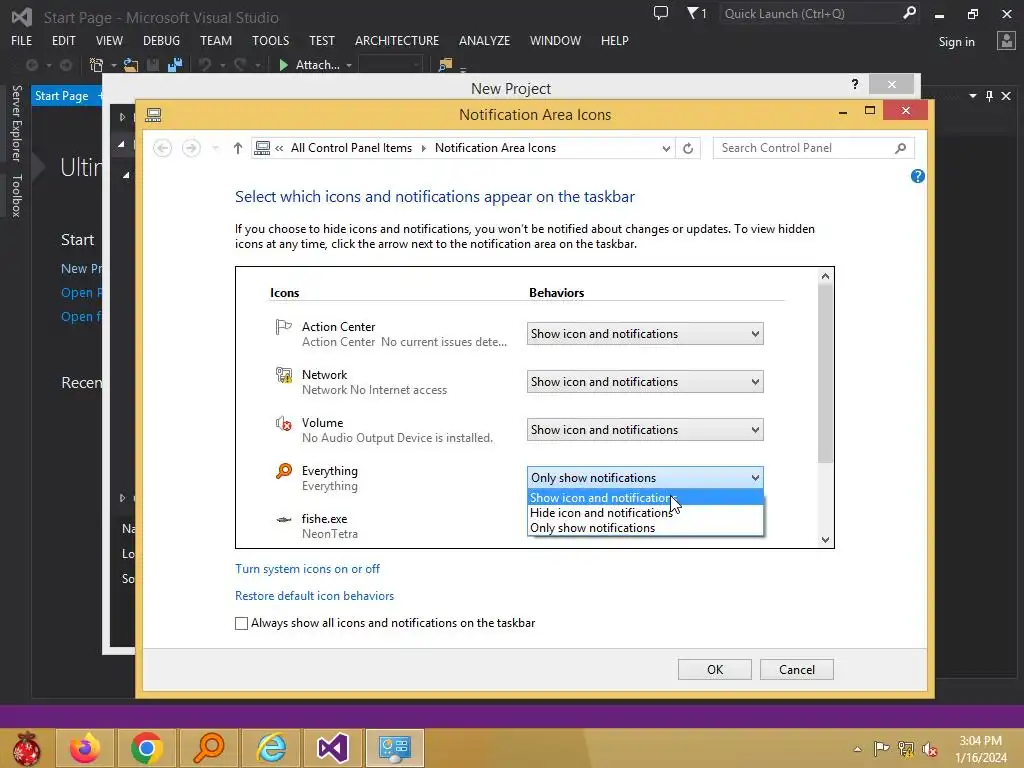1024x768 pixels.
Task: Click the Find in Files toolbar icon
Action: coord(445,65)
